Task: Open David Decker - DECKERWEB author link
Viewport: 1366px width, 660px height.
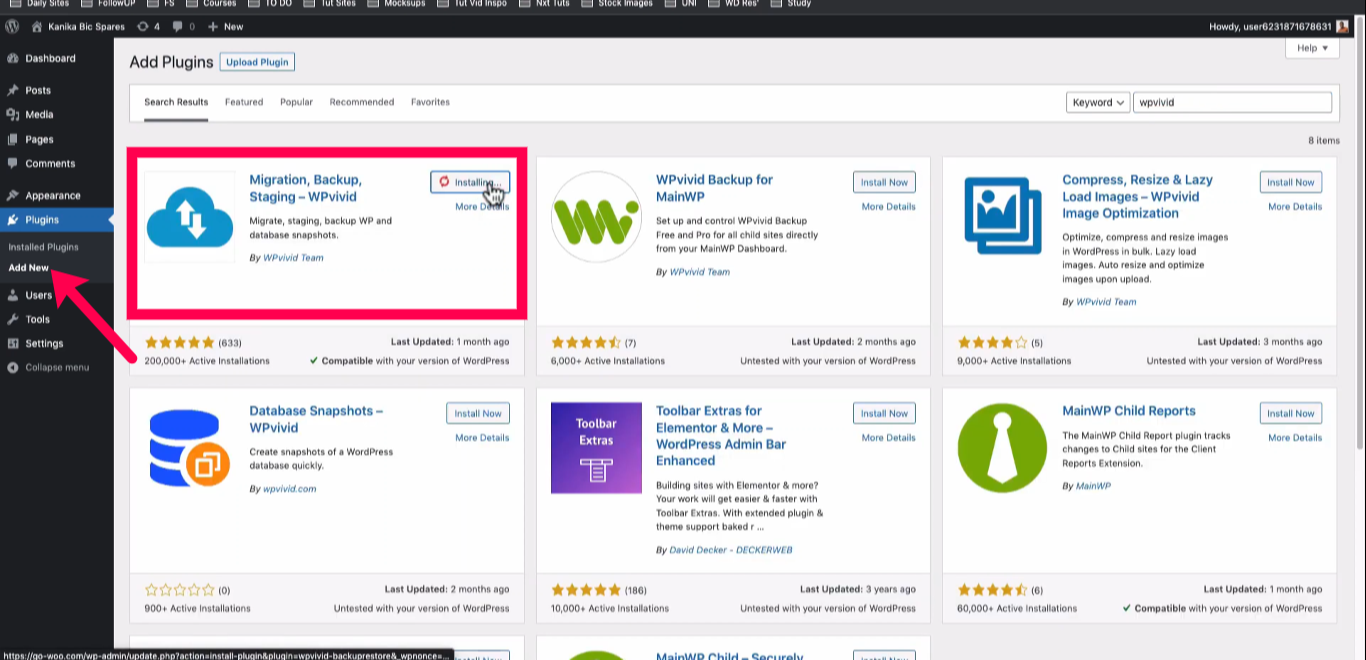Action: point(731,550)
